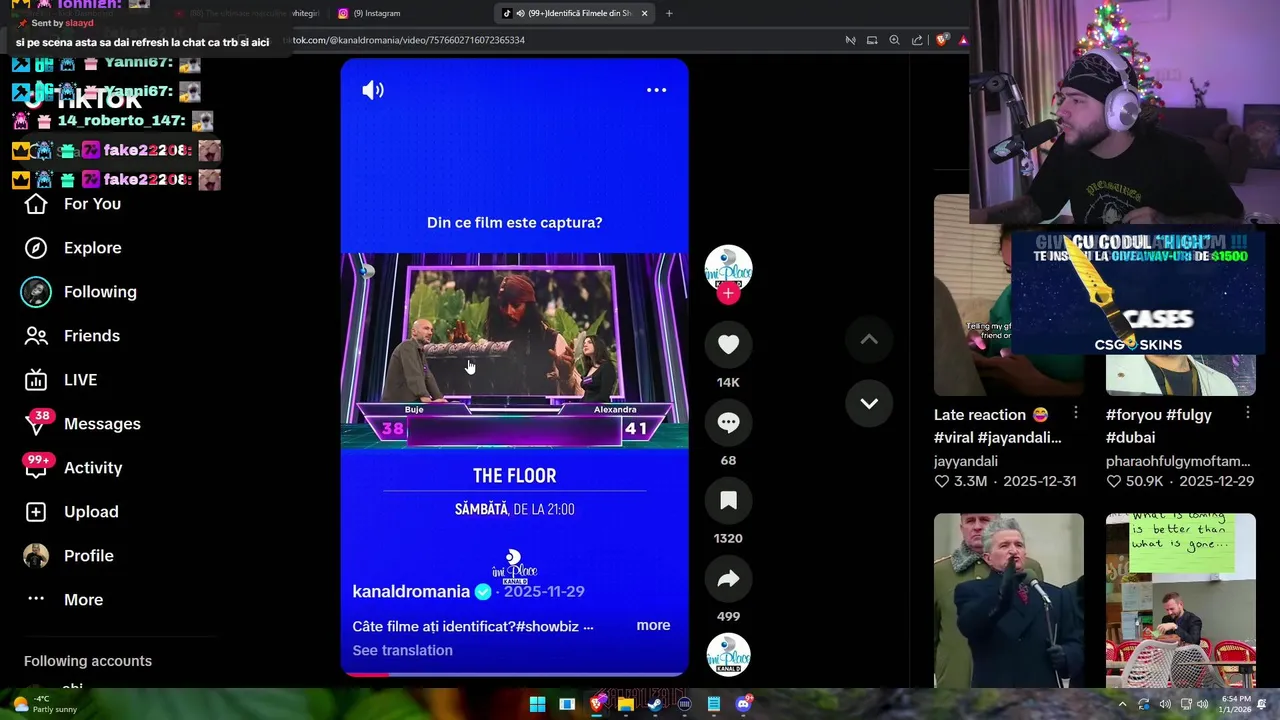This screenshot has width=1280, height=720.
Task: Open the sticky note cafe video thumbnail
Action: pos(1181,600)
